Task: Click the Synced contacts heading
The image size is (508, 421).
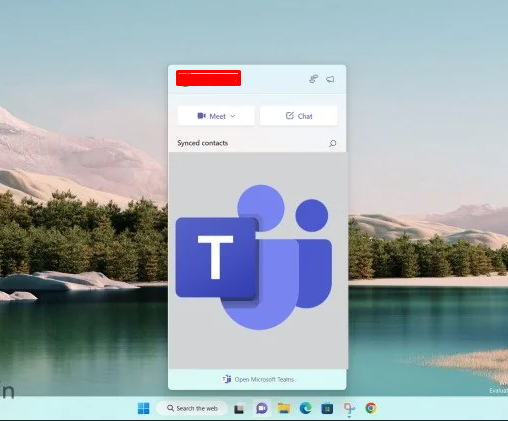Action: tap(203, 143)
